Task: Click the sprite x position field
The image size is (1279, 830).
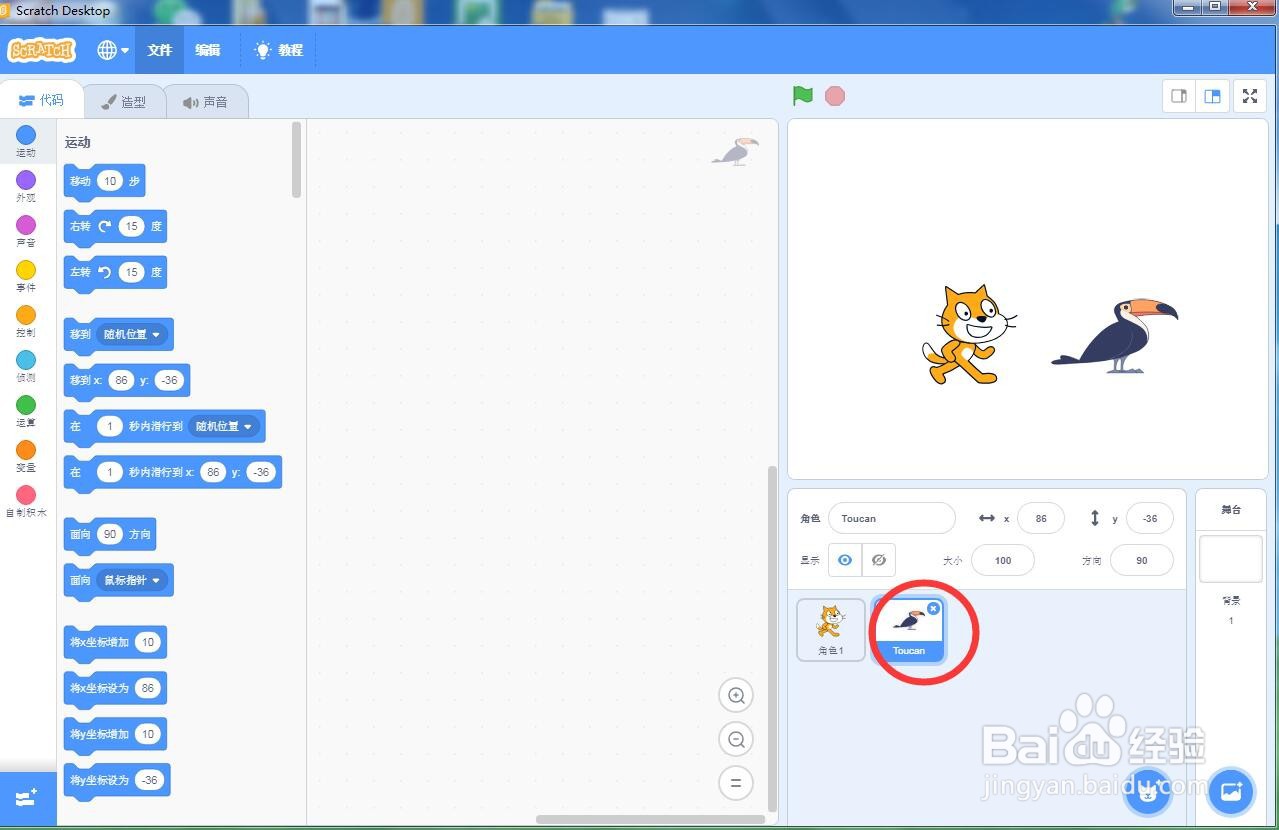Action: tap(1041, 518)
